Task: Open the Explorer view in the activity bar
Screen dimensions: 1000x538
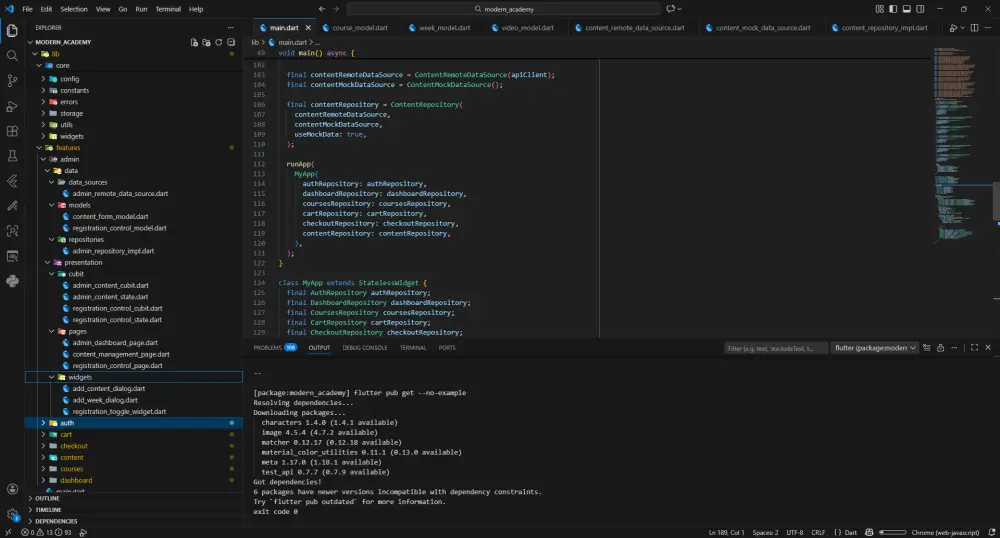Action: coord(12,30)
